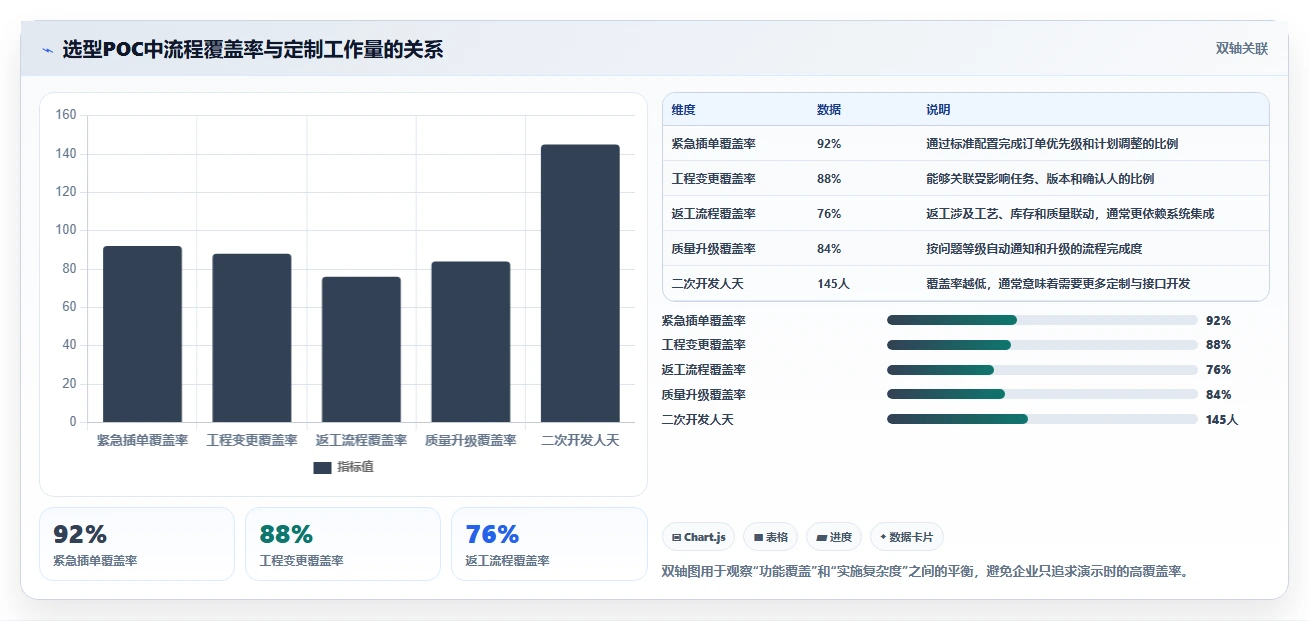
Task: Click the y-axis label 160
Action: [66, 115]
